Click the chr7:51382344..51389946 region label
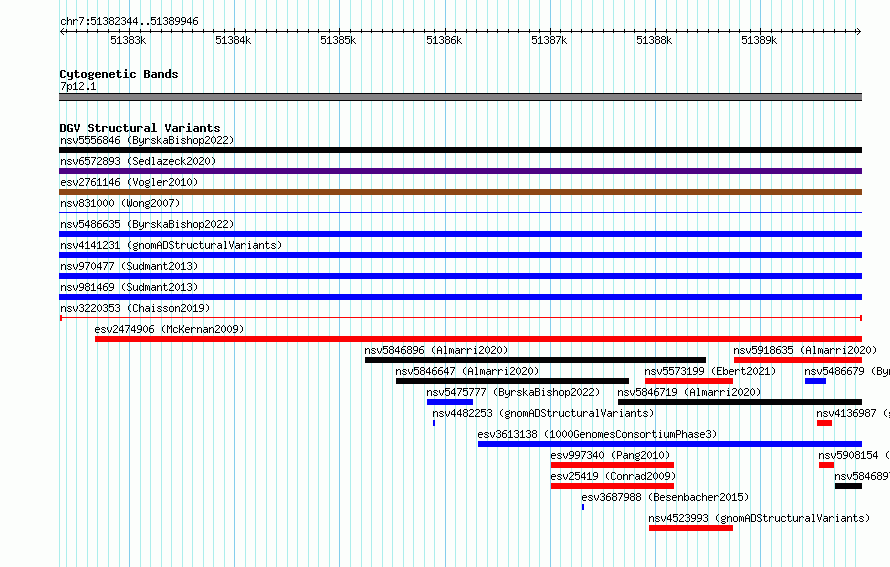This screenshot has height=567, width=890. pos(129,21)
